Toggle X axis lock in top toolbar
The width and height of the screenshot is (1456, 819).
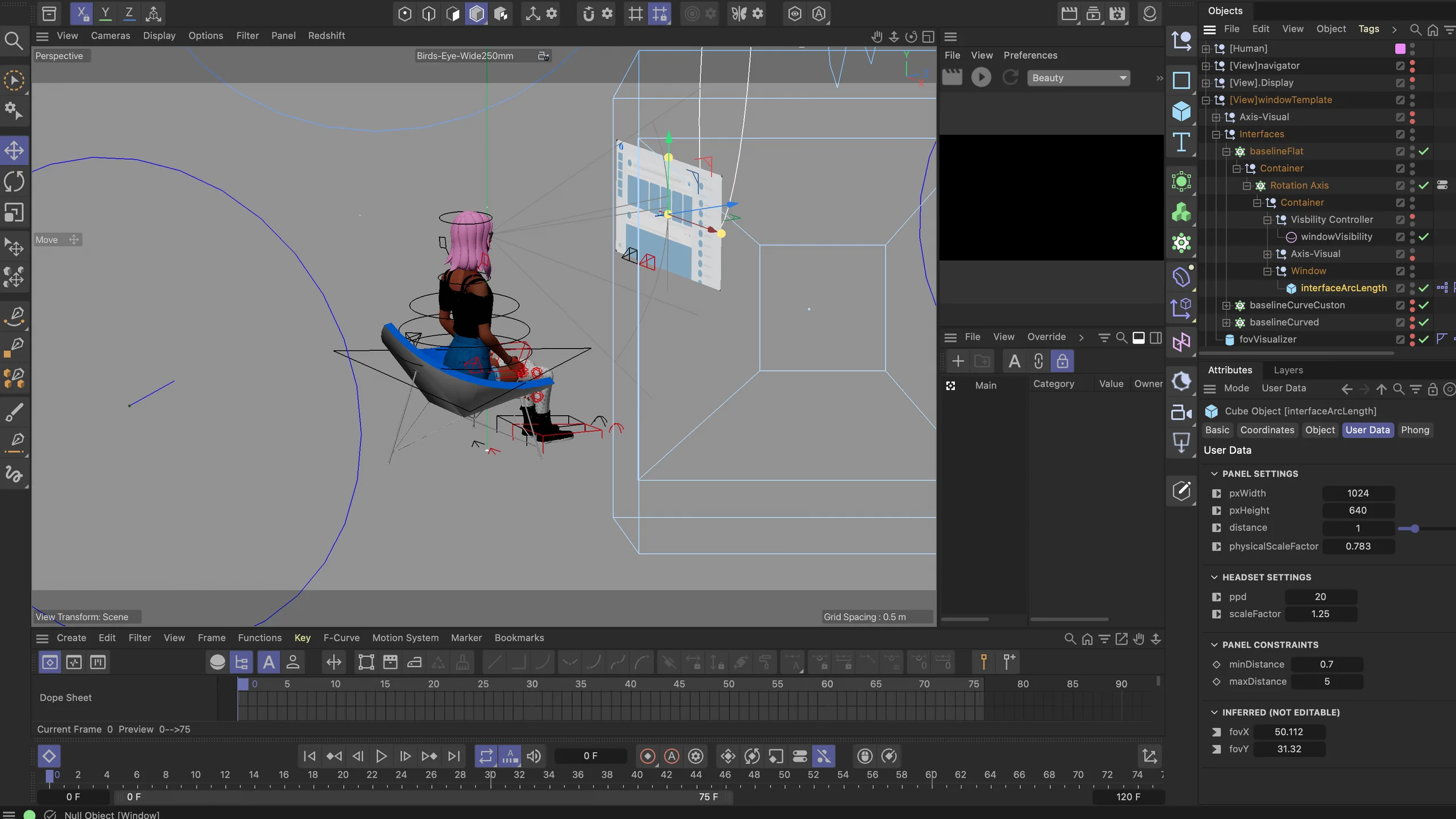82,14
